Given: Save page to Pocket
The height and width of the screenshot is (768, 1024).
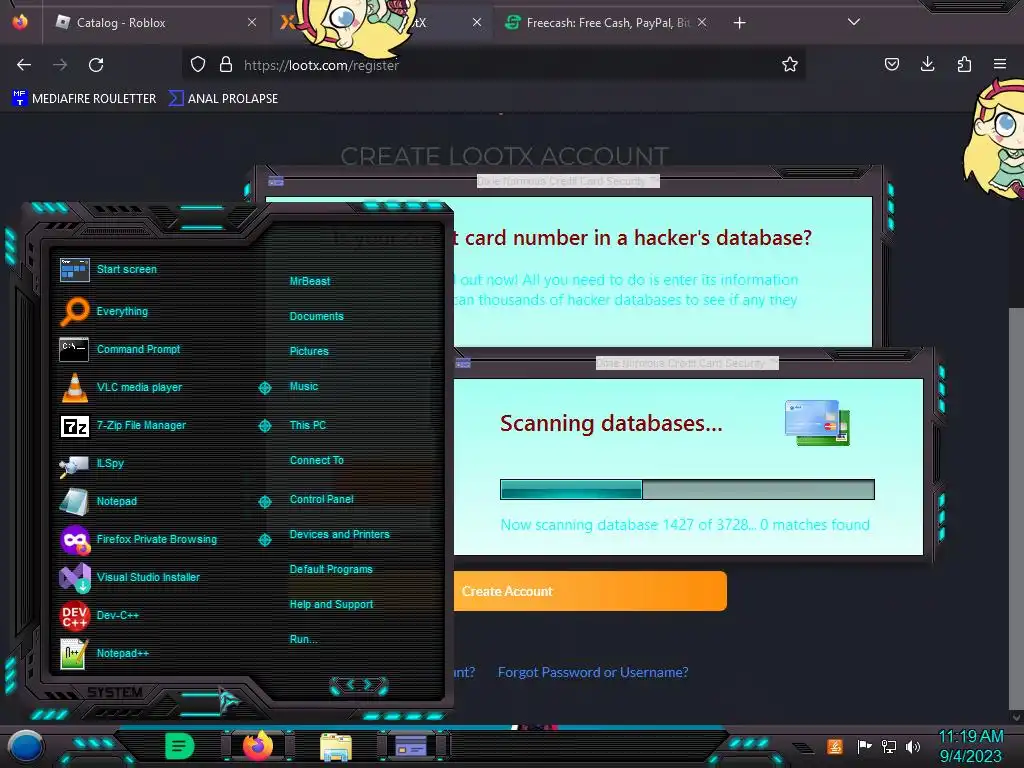Looking at the screenshot, I should tap(892, 64).
